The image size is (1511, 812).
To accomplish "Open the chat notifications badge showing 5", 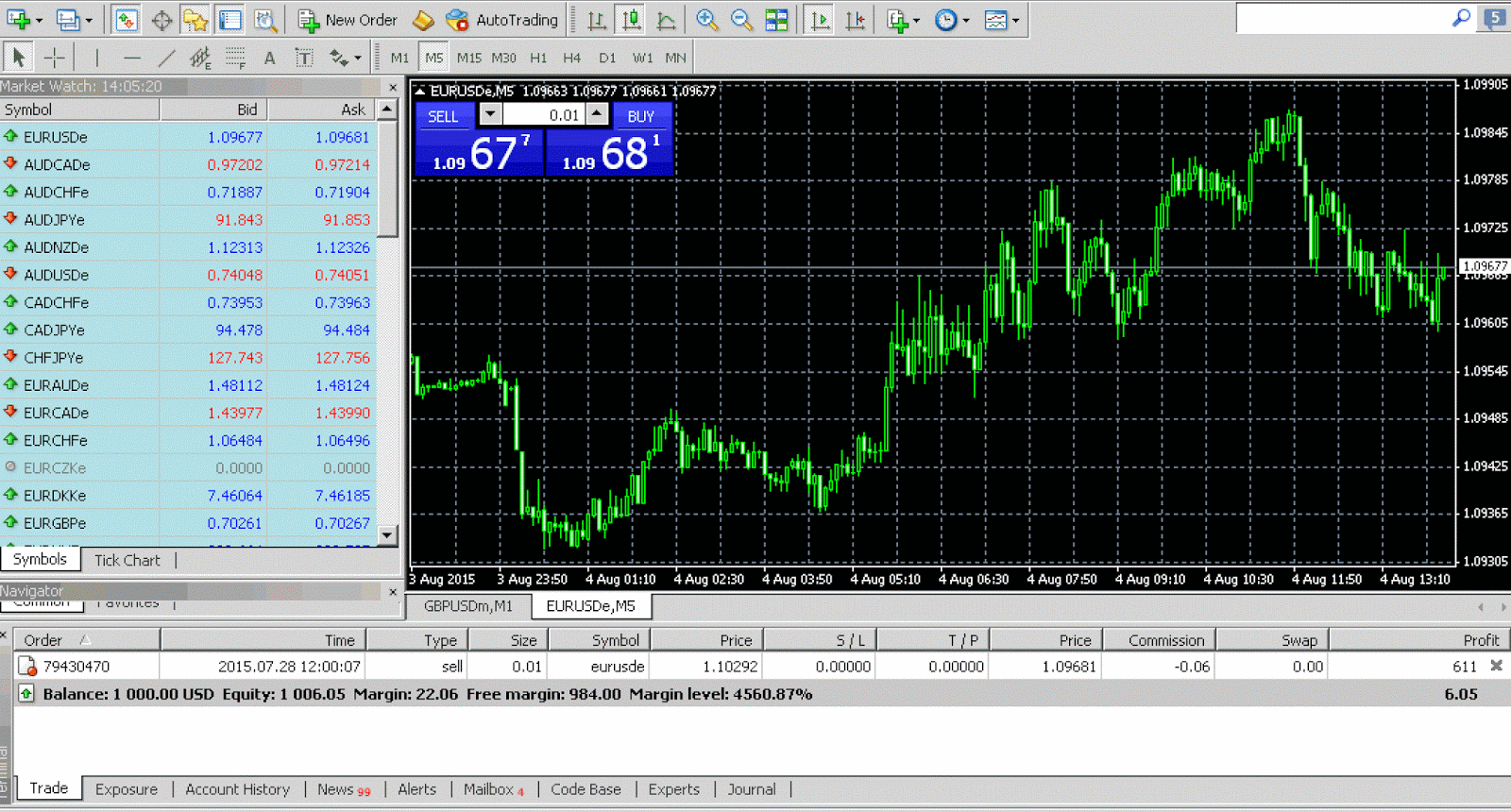I will click(1495, 18).
